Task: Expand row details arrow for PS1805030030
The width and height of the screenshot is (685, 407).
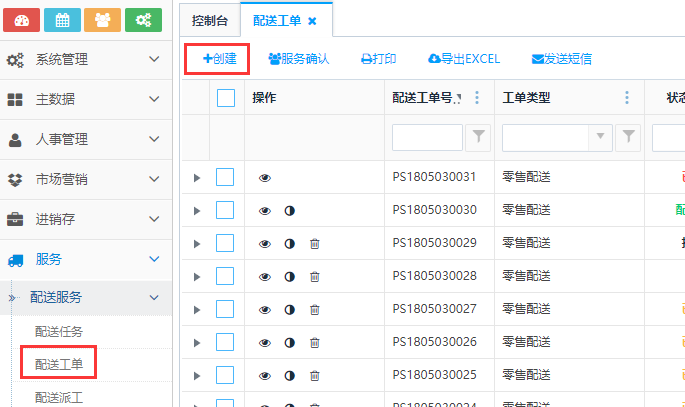Action: point(197,211)
